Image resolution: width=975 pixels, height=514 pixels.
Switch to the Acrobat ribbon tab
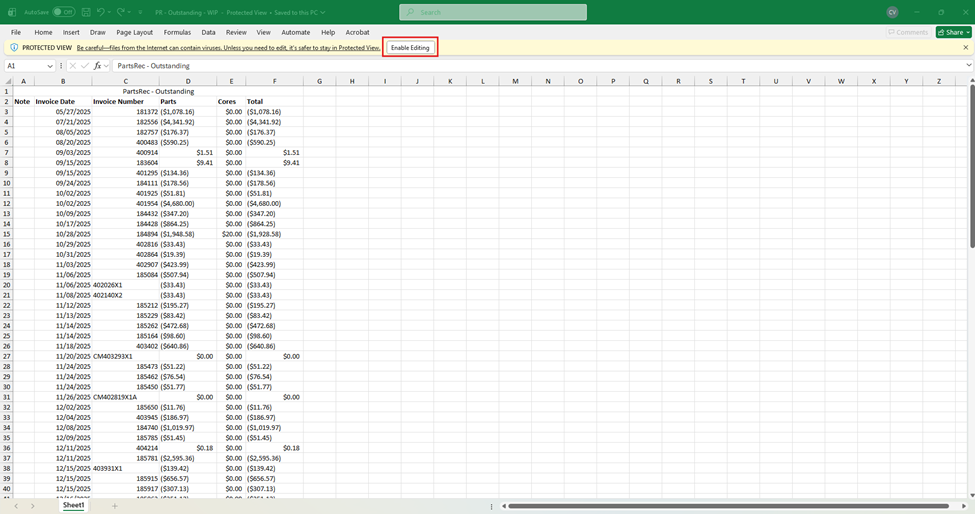[x=358, y=32]
